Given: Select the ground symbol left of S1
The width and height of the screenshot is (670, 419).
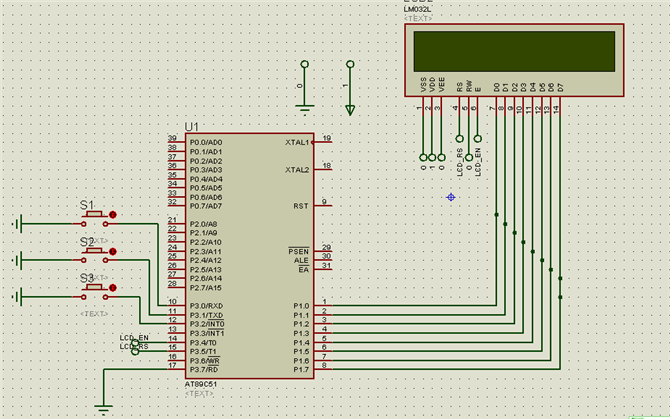Looking at the screenshot, I should tap(18, 224).
